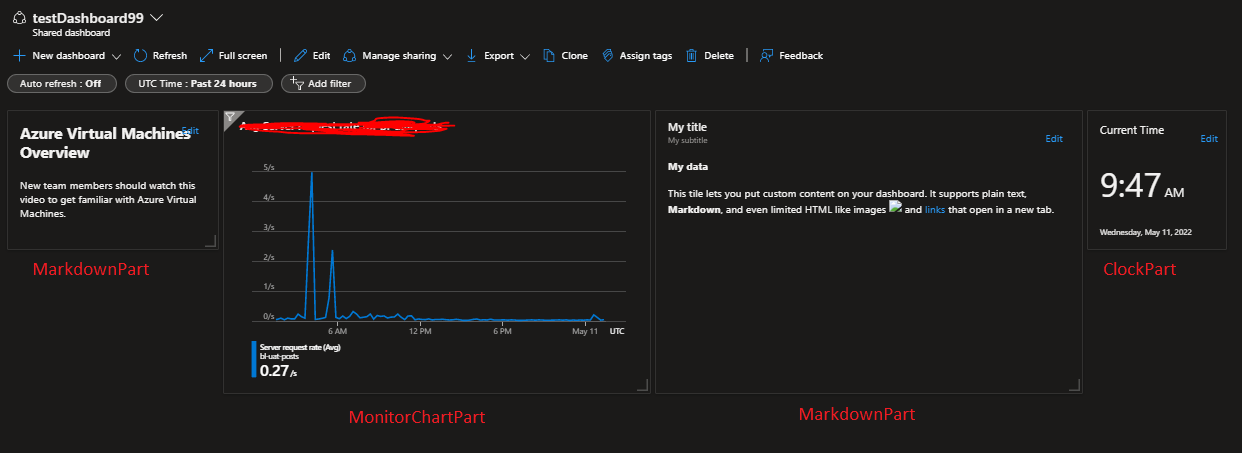The width and height of the screenshot is (1242, 453).
Task: Click the My data bold heading
Action: pos(687,166)
